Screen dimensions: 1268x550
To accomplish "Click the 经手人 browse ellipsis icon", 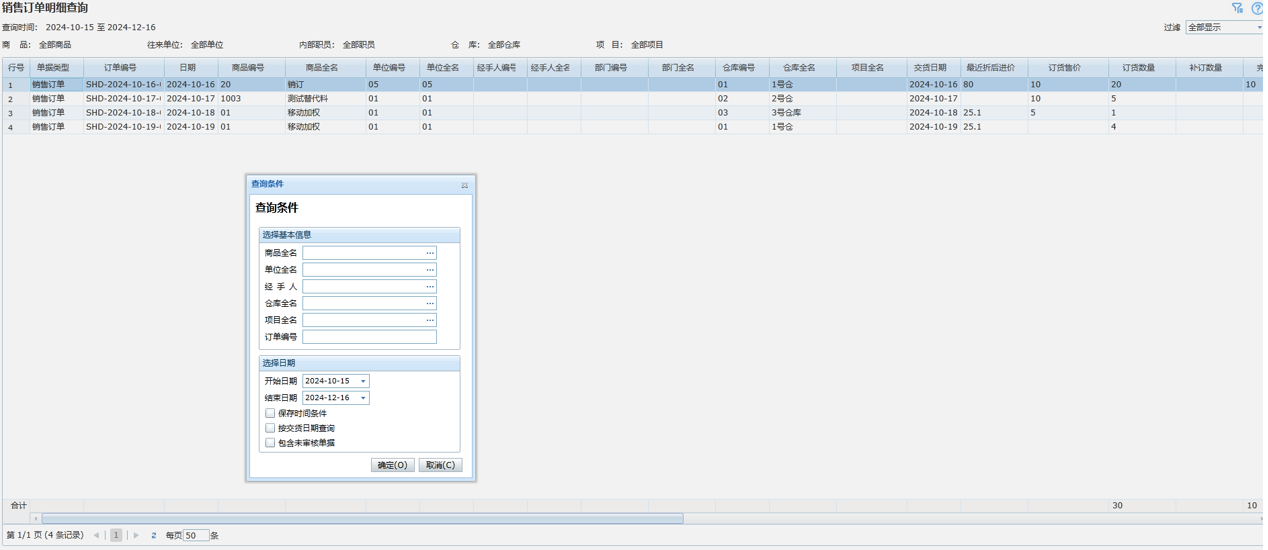I will tap(430, 287).
